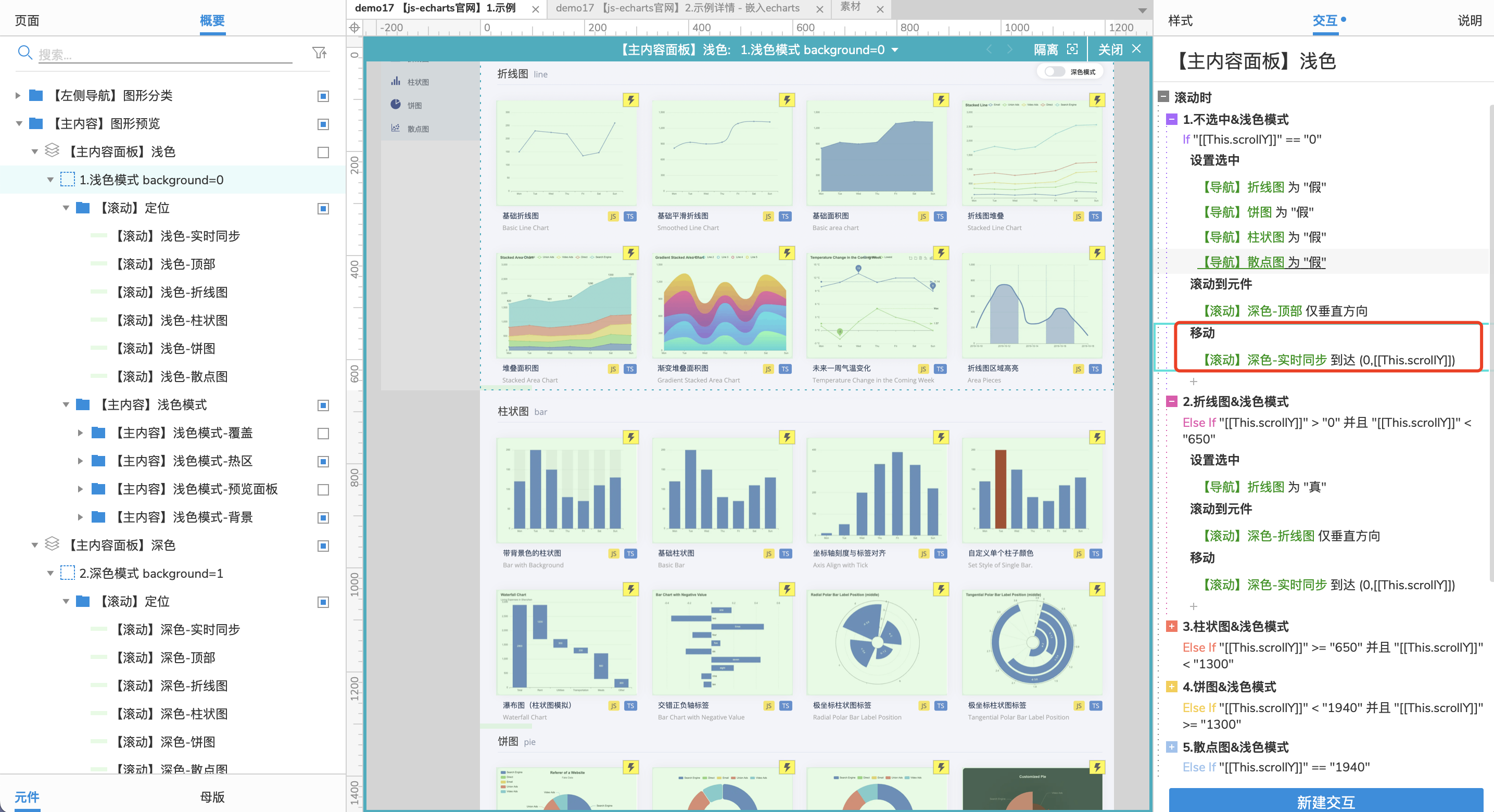Open the 2.示例详情 - 嵌入echarts tab

click(x=677, y=8)
